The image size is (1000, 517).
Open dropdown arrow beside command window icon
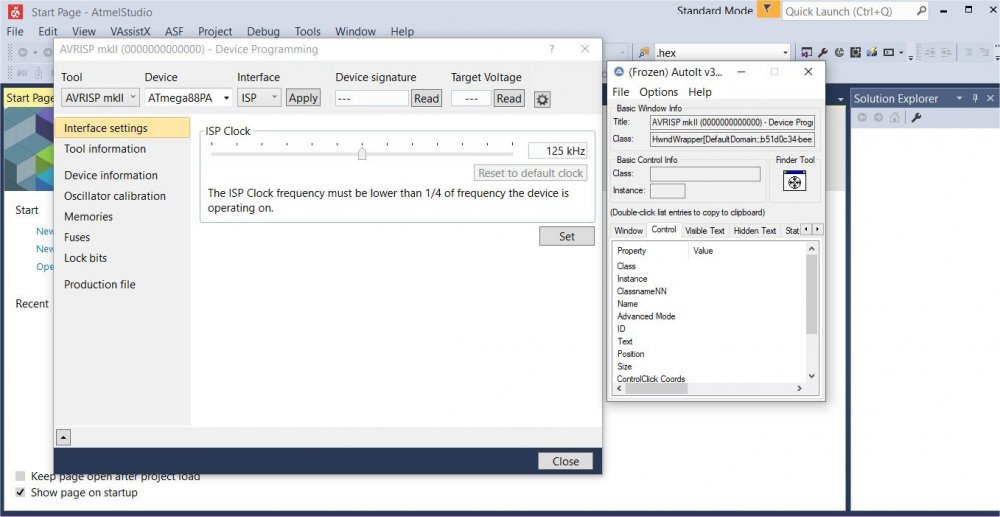[901, 52]
